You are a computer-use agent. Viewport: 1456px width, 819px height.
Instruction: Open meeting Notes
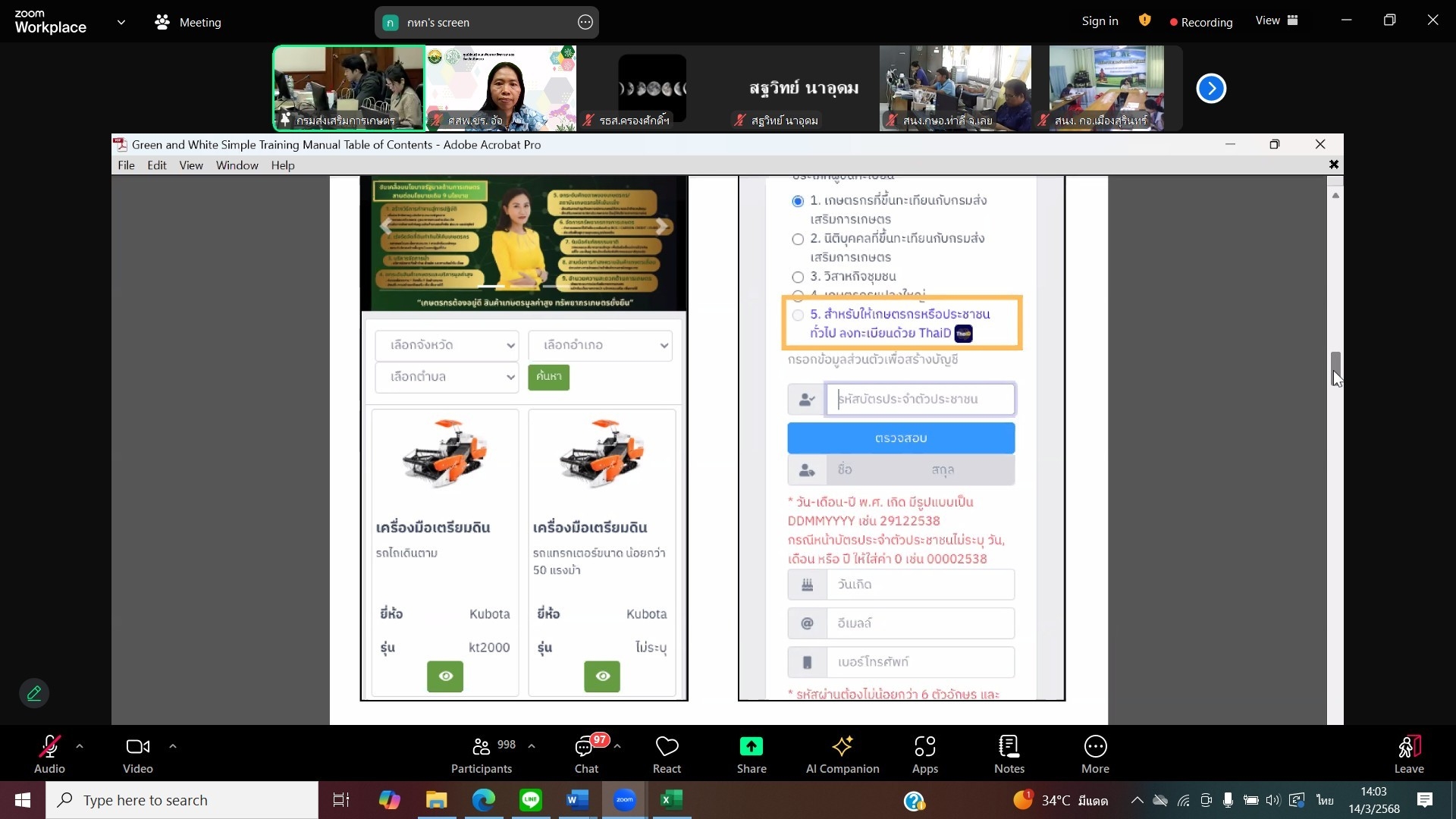[x=1009, y=748]
